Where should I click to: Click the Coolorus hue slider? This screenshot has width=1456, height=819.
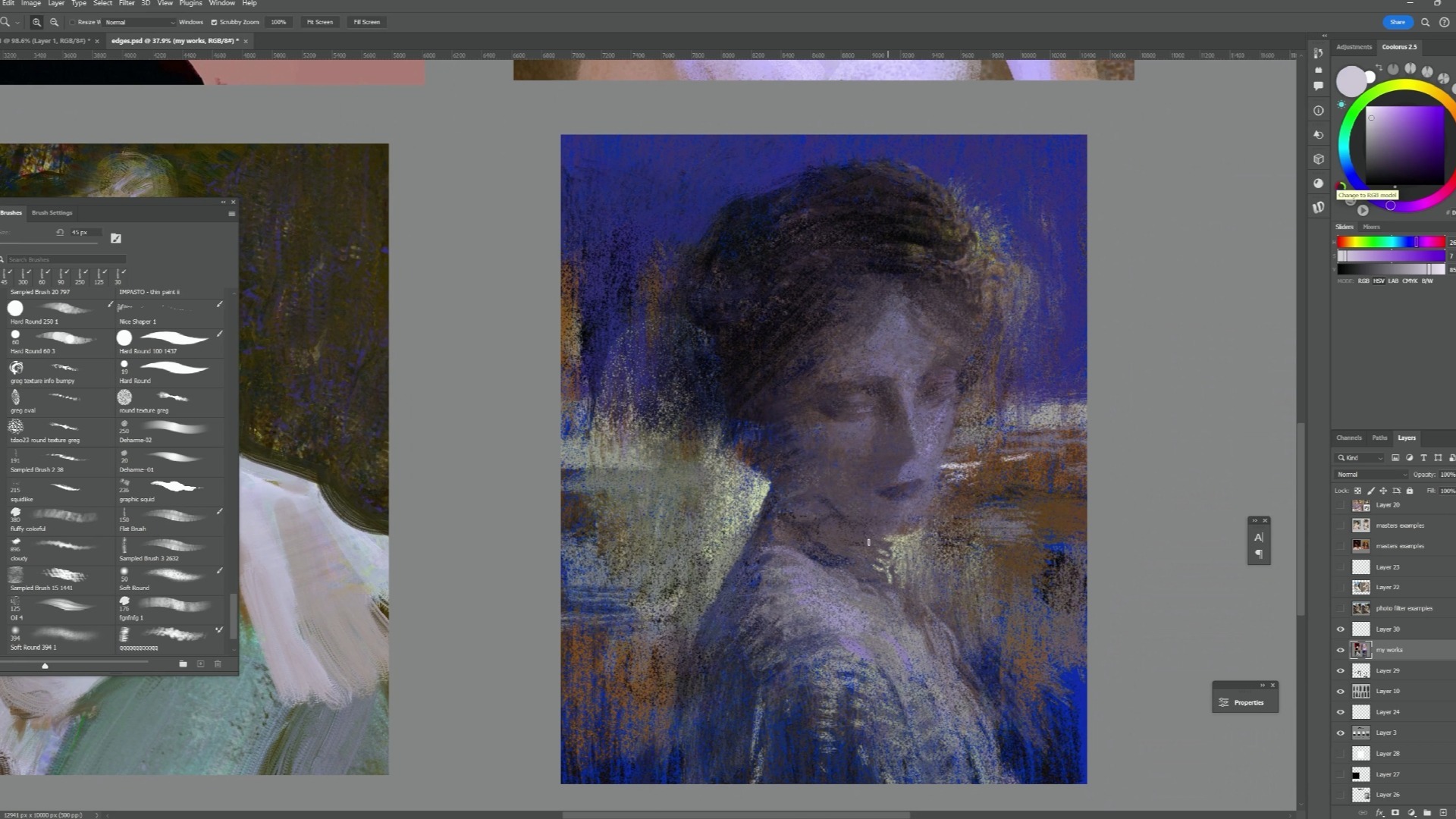1391,242
